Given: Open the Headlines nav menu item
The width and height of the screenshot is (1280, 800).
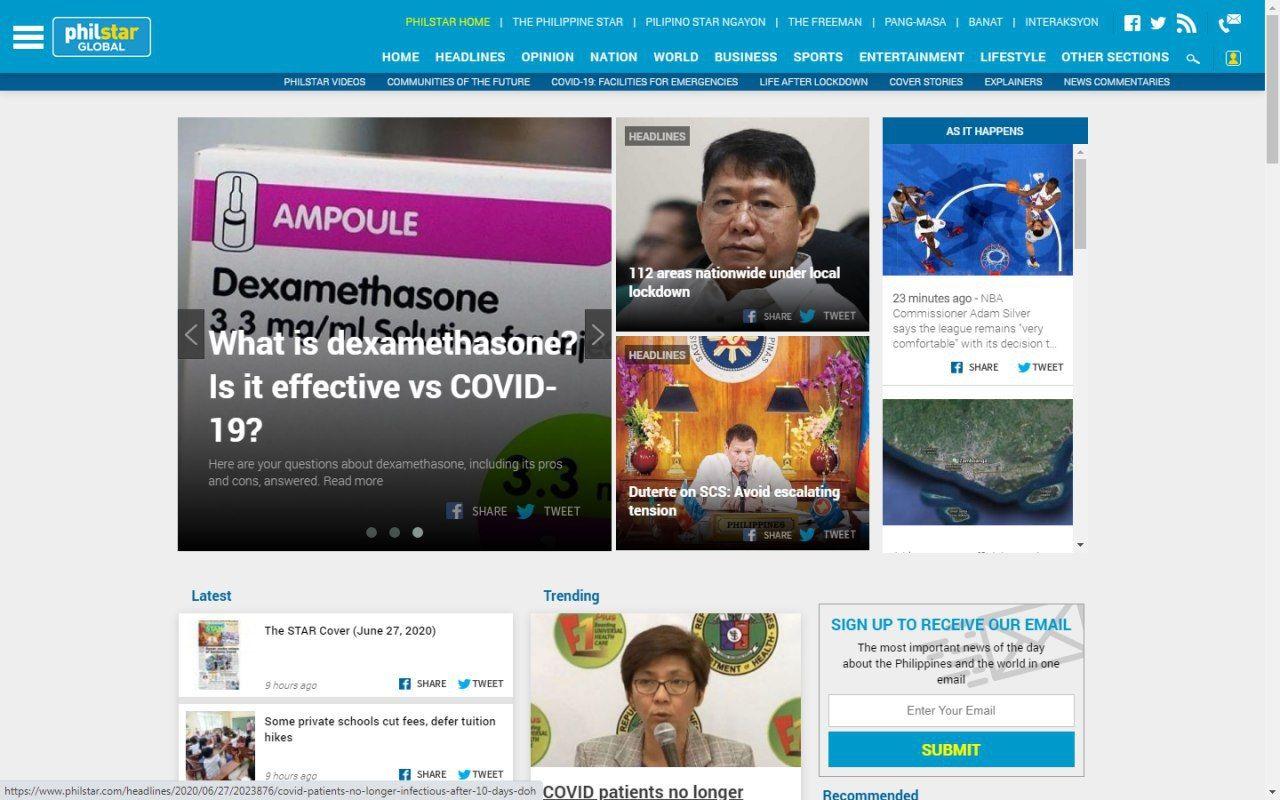Looking at the screenshot, I should [469, 57].
